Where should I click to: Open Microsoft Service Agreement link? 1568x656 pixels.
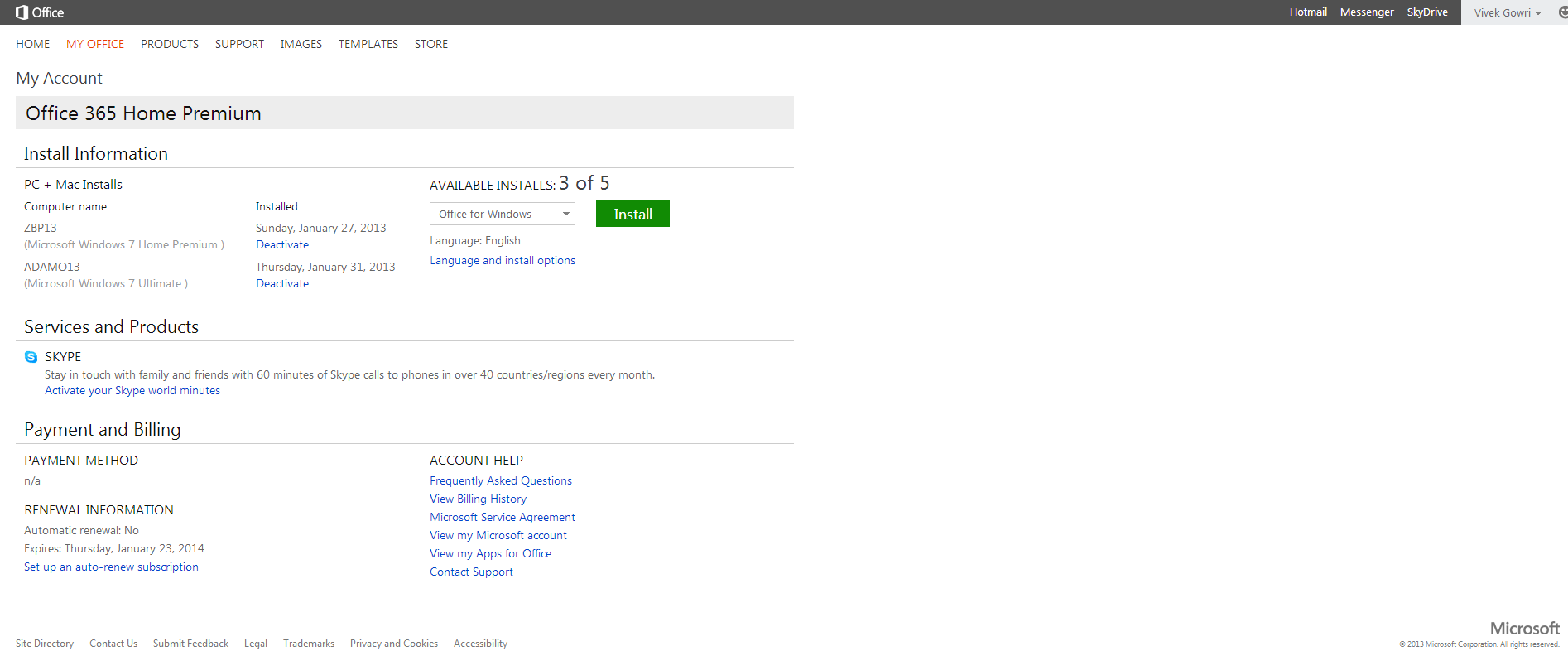coord(503,517)
